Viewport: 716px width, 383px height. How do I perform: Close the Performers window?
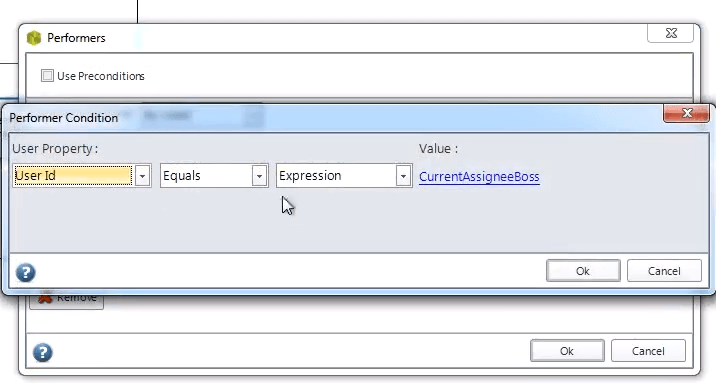click(671, 33)
